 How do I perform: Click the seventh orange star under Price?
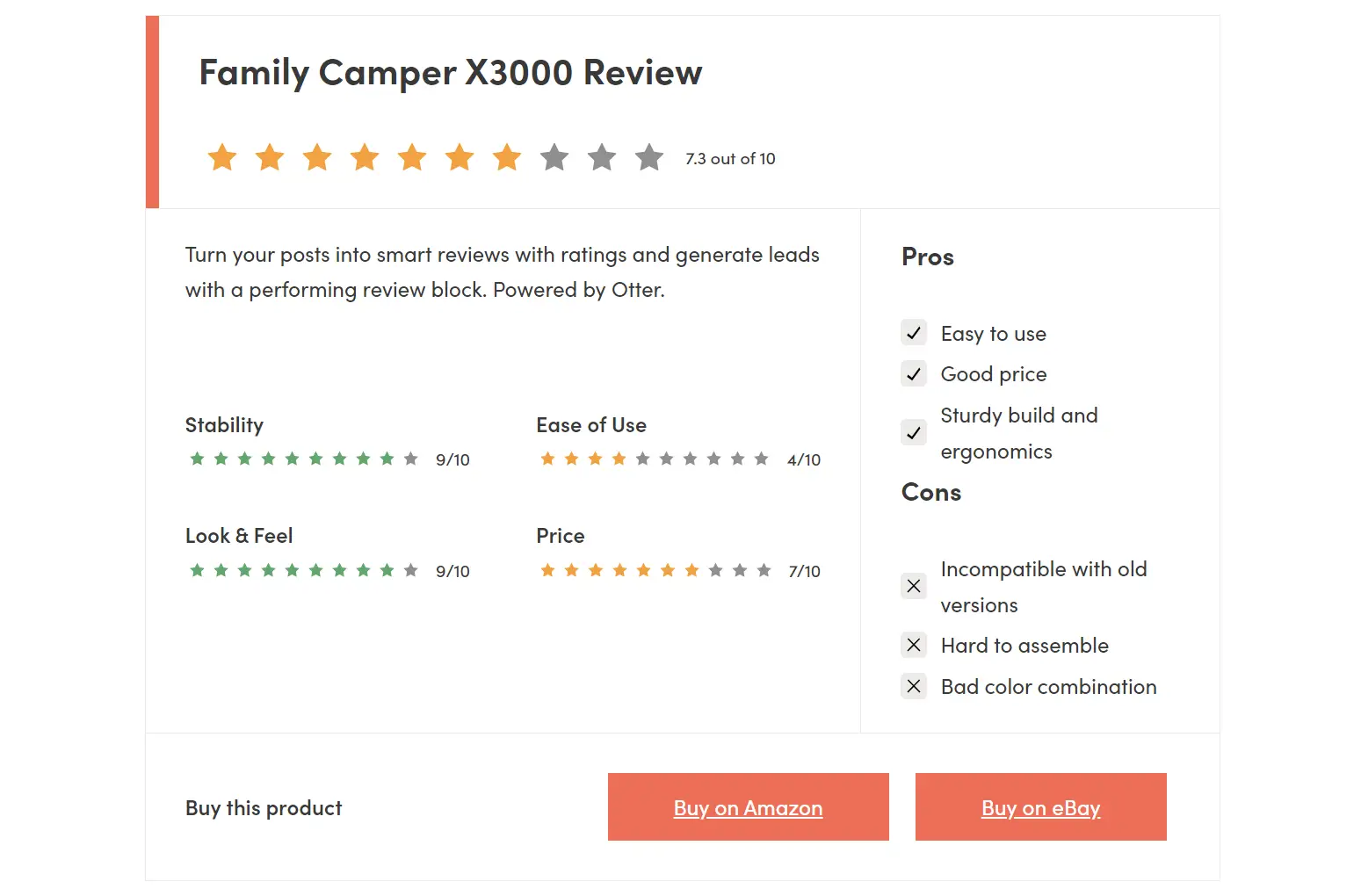click(x=691, y=570)
